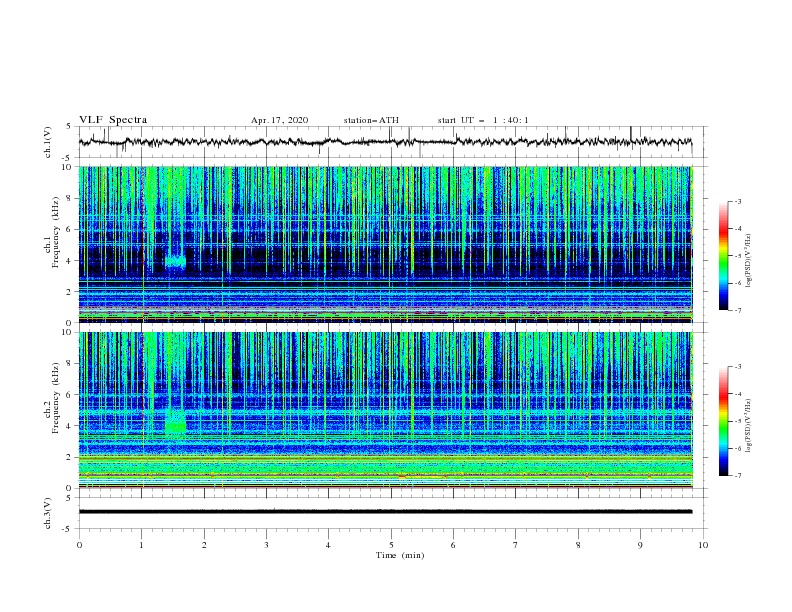Click the upper color scale bar
The width and height of the screenshot is (792, 612).
coord(723,256)
